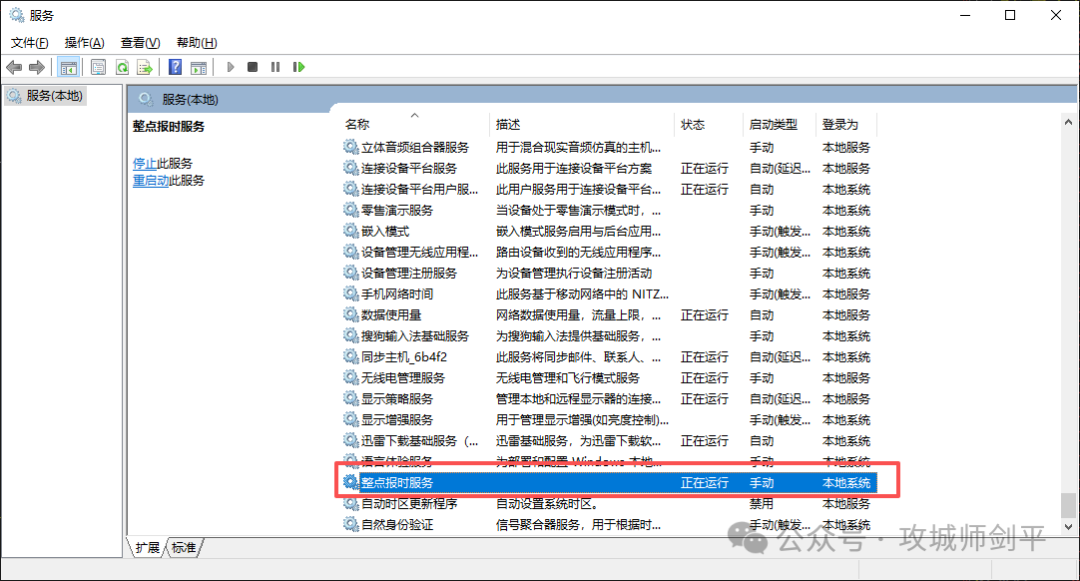
Task: Click gear icon of 搜狗输入法基础服务
Action: coord(351,336)
